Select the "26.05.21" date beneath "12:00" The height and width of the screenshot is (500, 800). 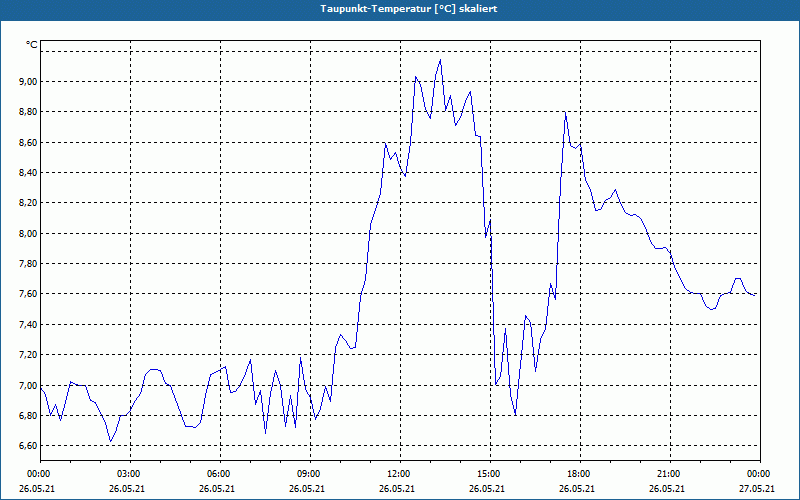[x=397, y=488]
